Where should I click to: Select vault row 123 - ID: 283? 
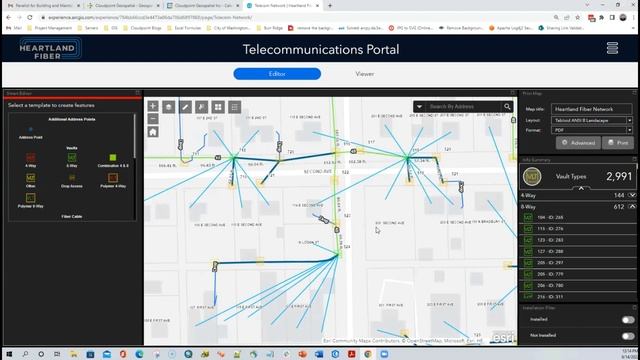coord(579,240)
